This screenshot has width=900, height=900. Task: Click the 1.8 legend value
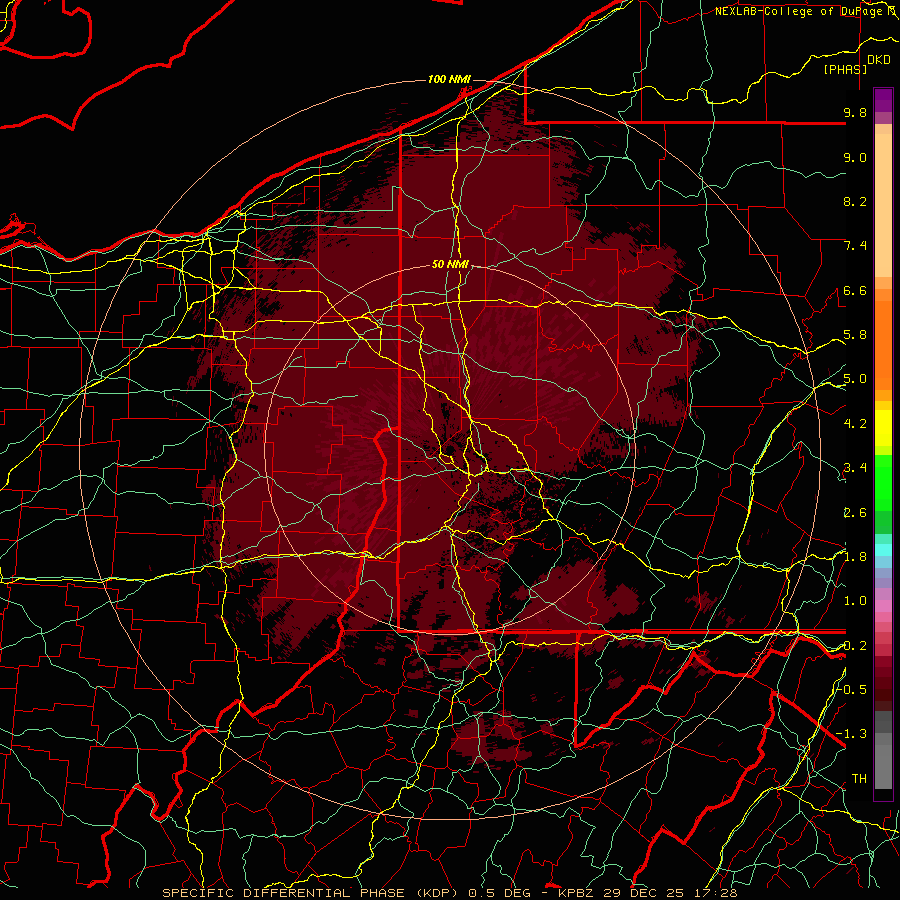coord(855,557)
